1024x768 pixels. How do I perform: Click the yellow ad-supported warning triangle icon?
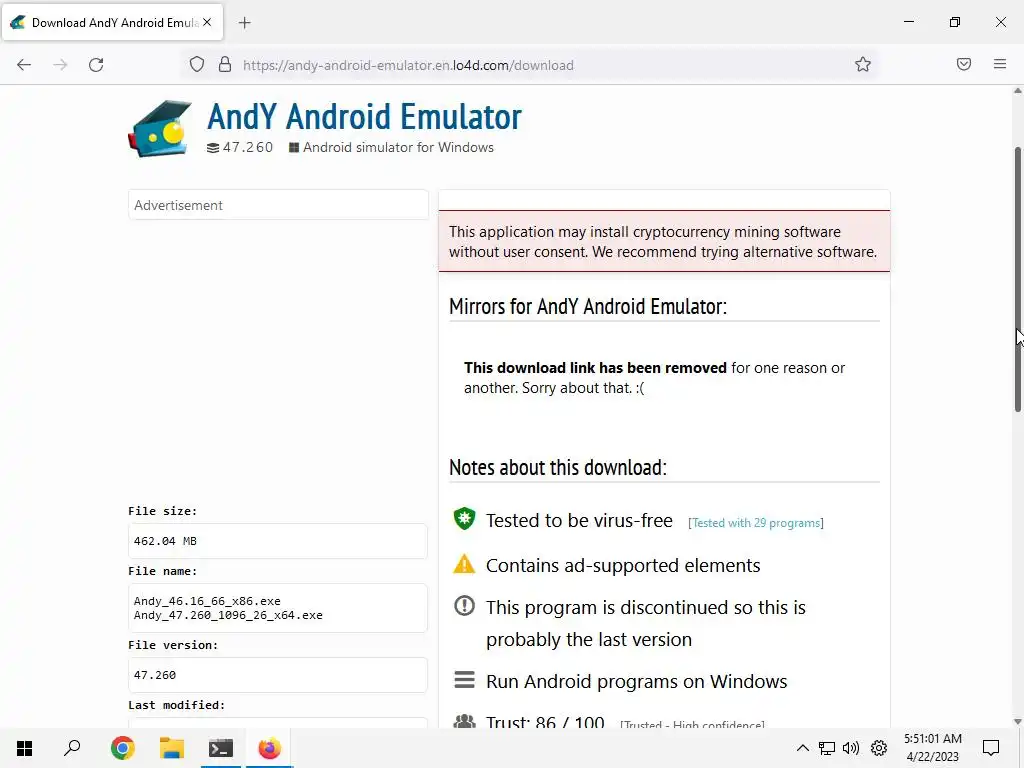pos(464,564)
